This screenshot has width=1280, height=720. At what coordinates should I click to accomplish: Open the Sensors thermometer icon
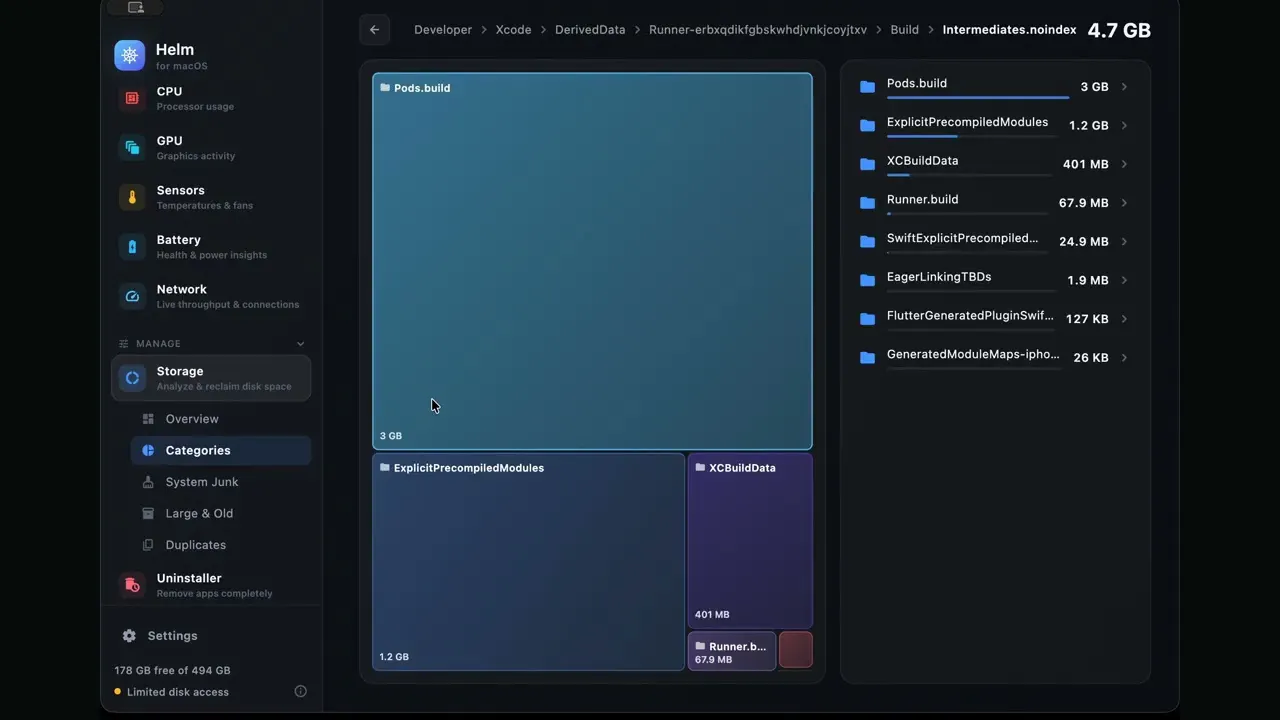click(132, 197)
